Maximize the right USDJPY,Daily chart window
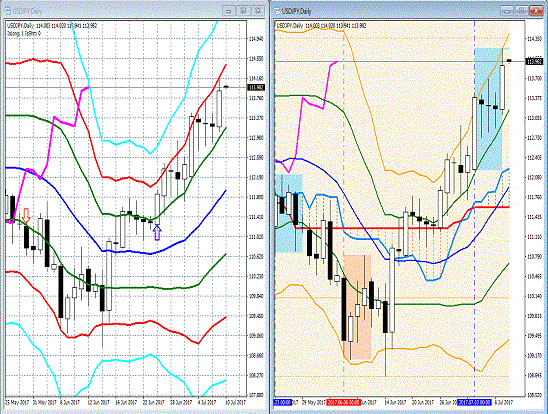The image size is (548, 414). coord(521,11)
